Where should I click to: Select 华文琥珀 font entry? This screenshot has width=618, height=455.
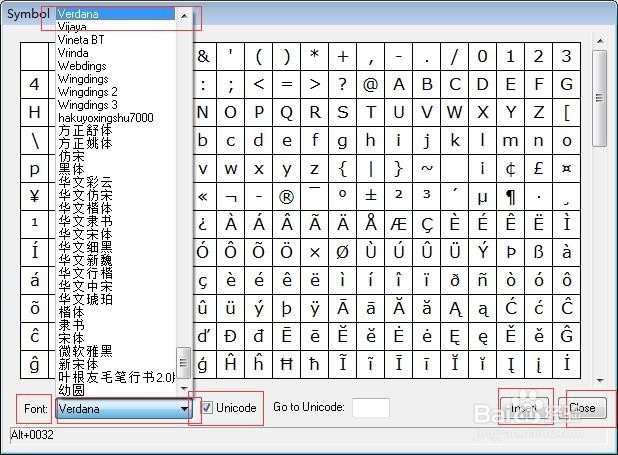click(x=116, y=299)
